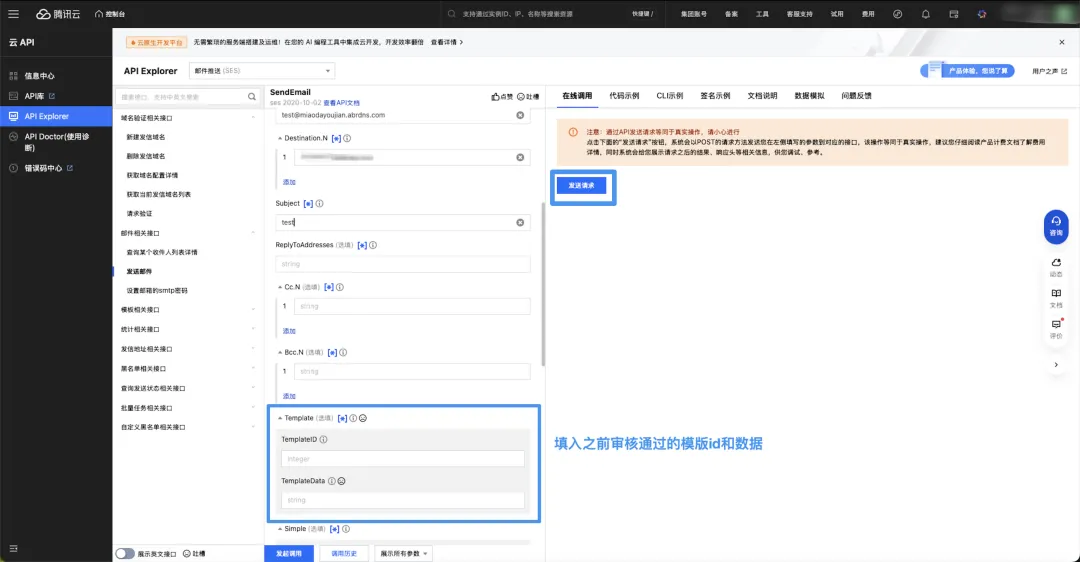The width and height of the screenshot is (1080, 562).
Task: Open API Doctor(使用诊断)
Action: point(56,142)
